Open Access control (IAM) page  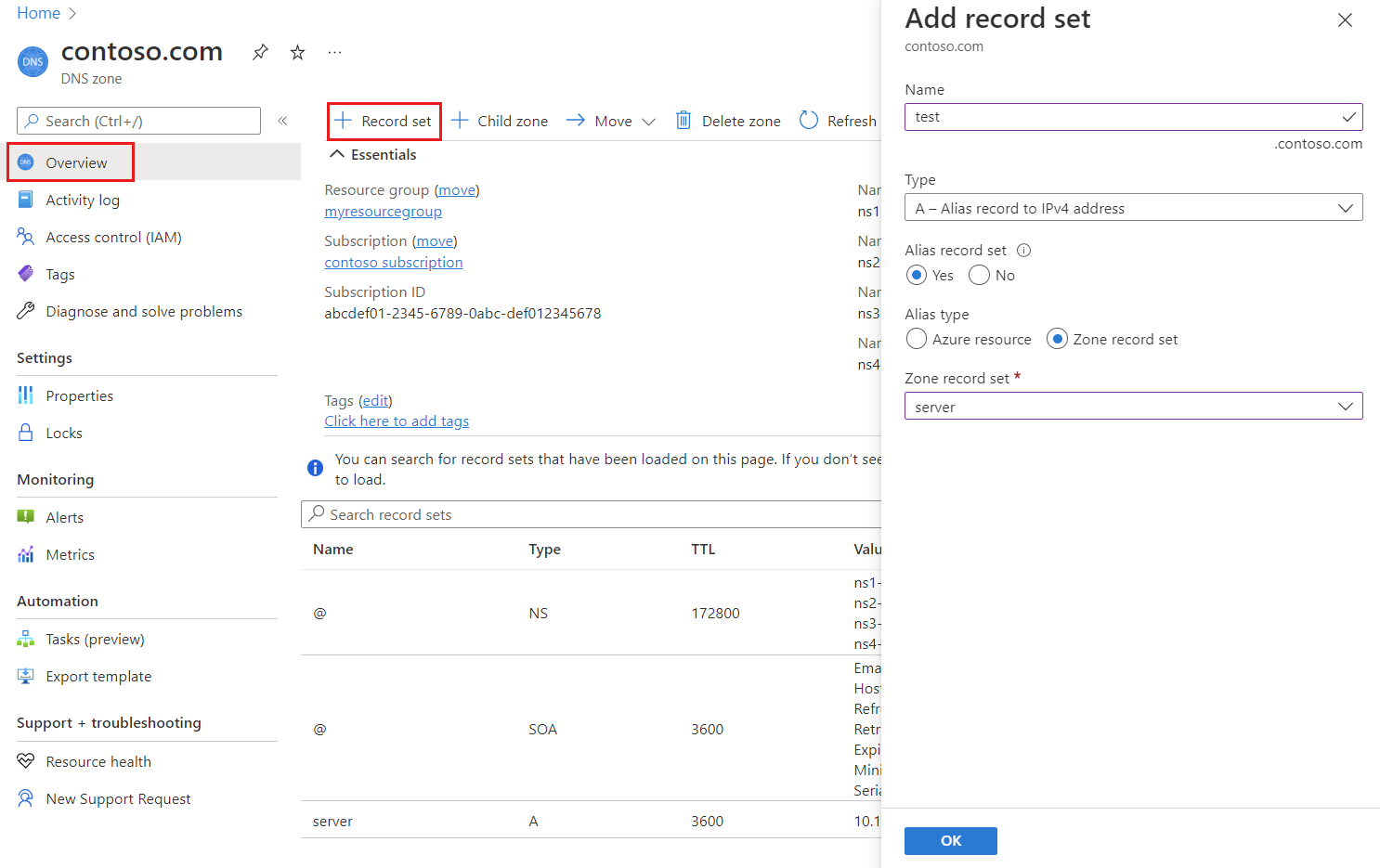click(113, 238)
